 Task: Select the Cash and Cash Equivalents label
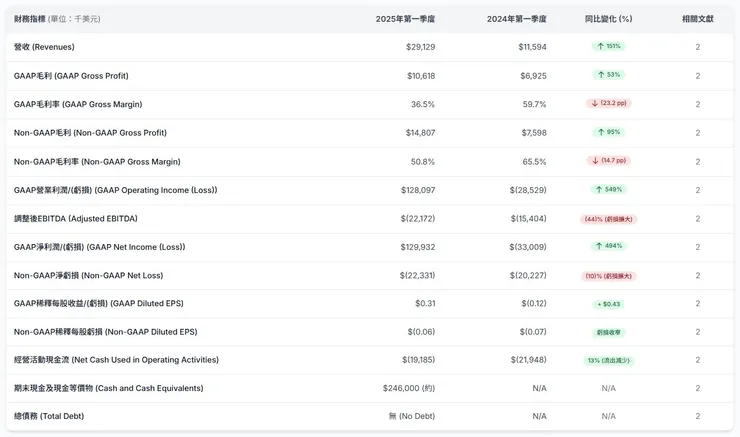(x=108, y=388)
